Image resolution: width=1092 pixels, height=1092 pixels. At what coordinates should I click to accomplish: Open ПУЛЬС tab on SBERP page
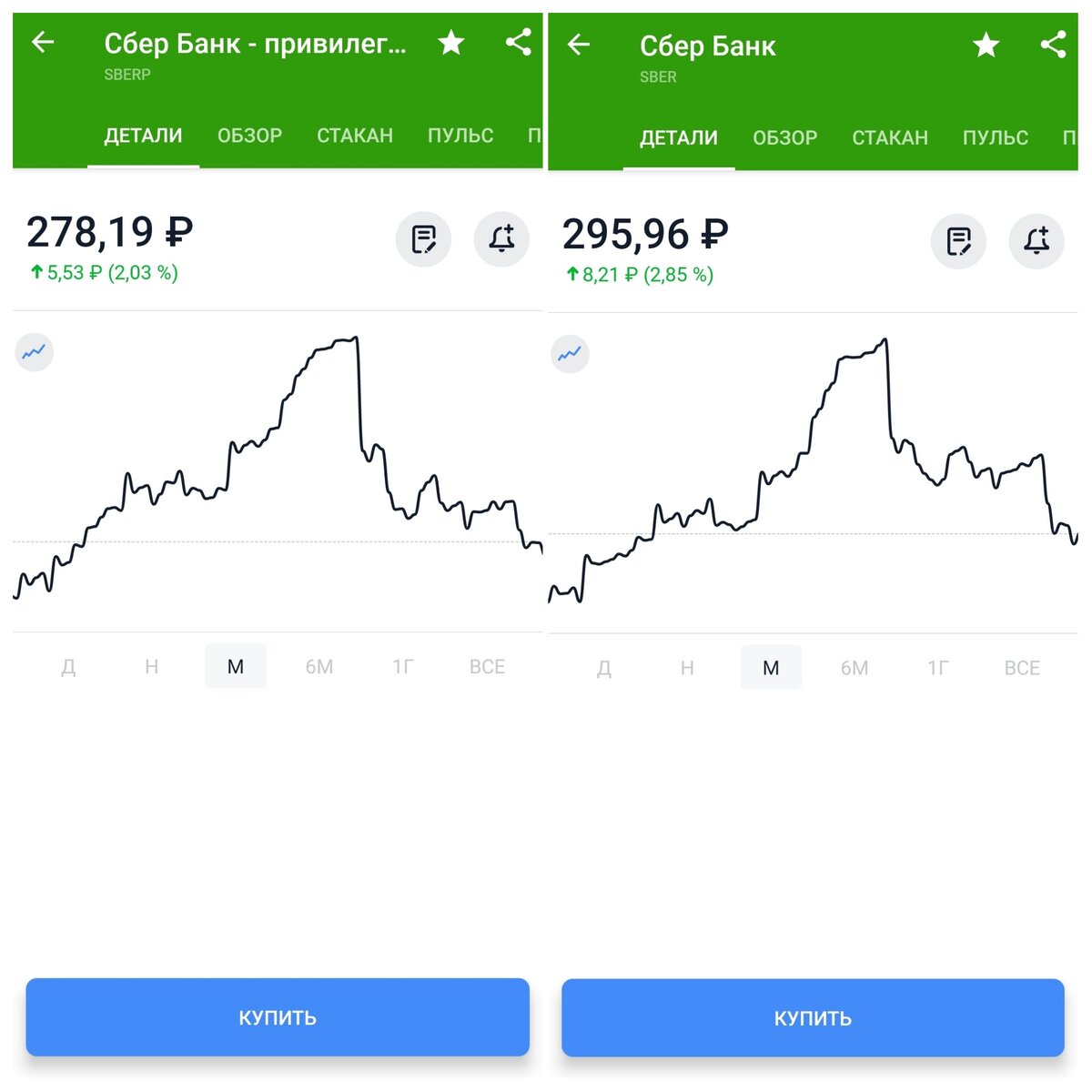460,136
